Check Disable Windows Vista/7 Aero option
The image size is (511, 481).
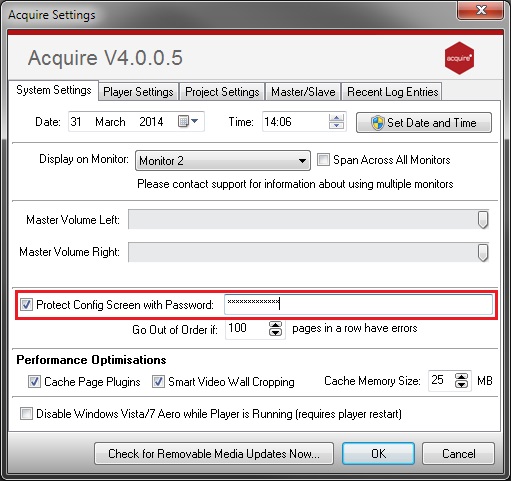pyautogui.click(x=26, y=414)
